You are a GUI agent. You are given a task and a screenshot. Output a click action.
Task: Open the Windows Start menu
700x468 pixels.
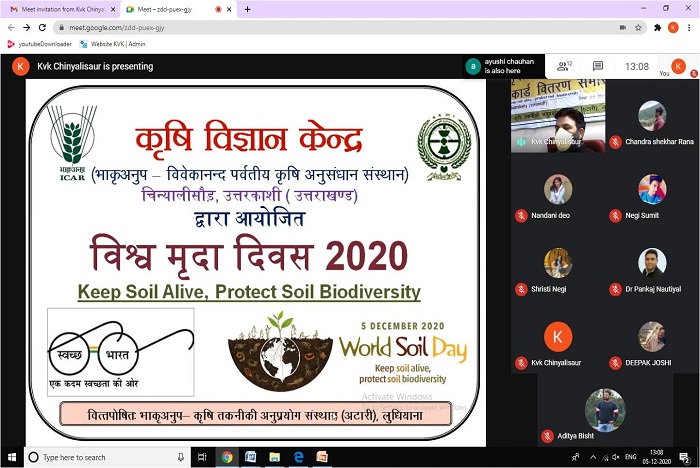(12, 457)
